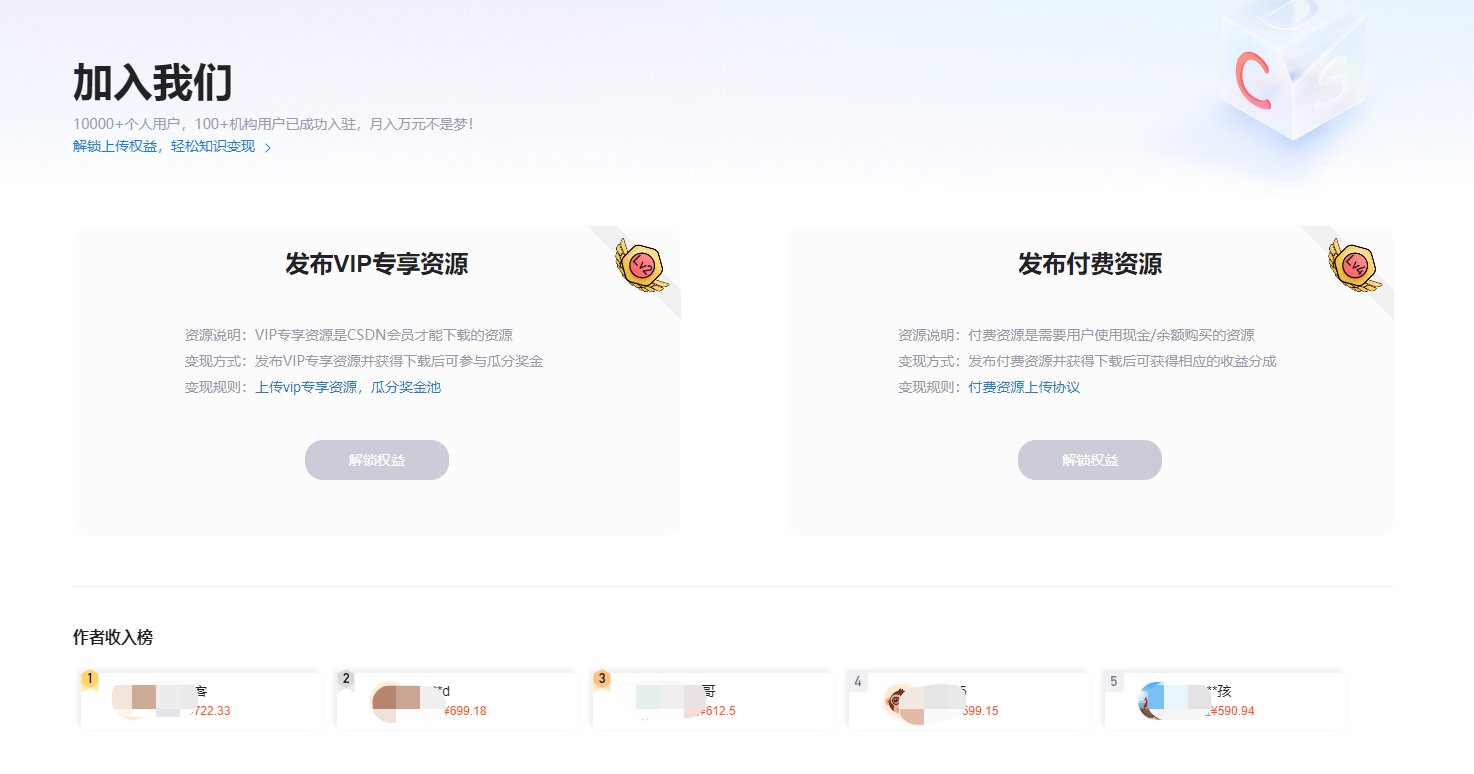The height and width of the screenshot is (774, 1474).
Task: Click the number 4 rank marker
Action: [x=858, y=678]
